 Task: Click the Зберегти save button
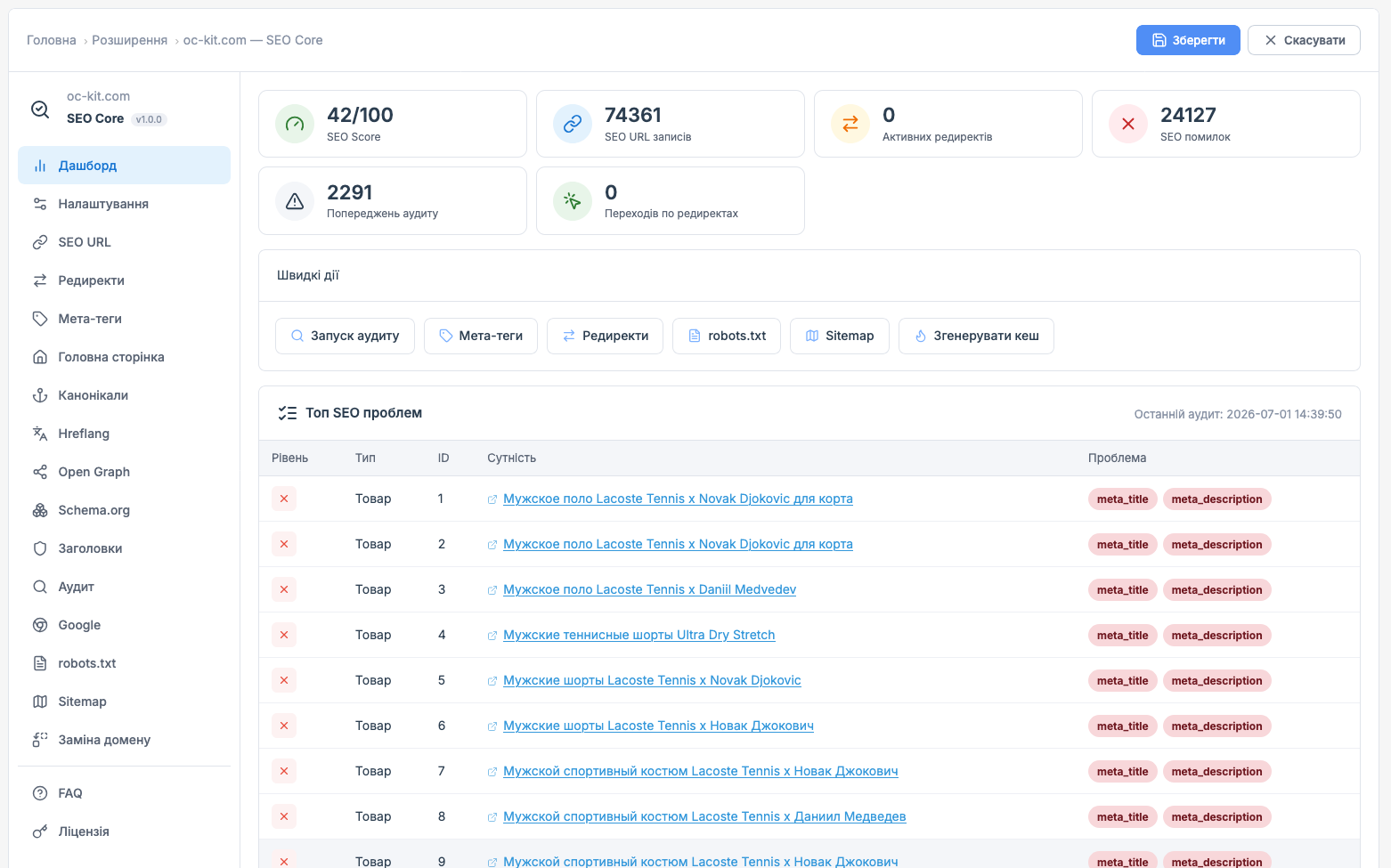tap(1188, 40)
